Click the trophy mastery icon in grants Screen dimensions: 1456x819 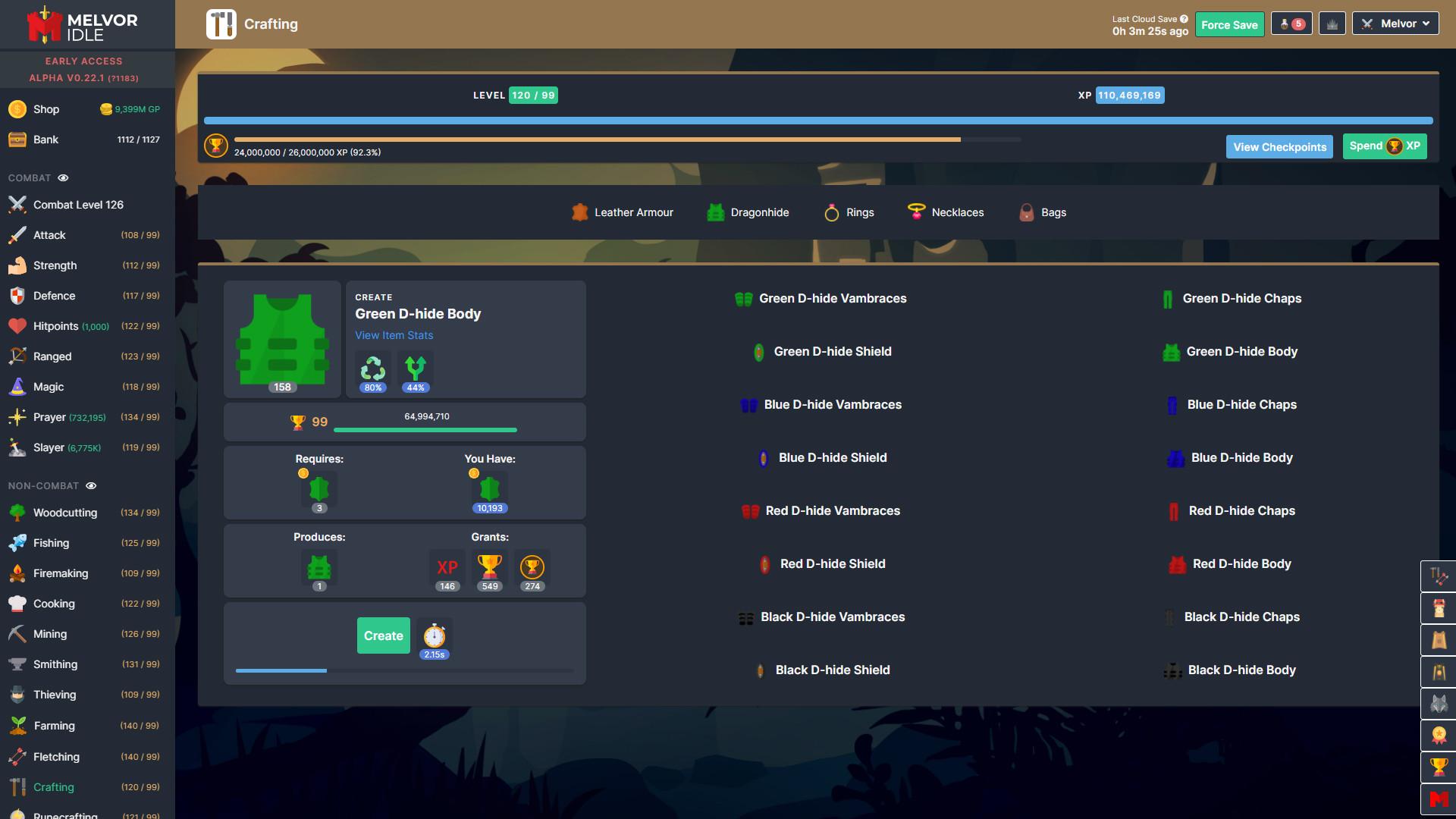click(489, 567)
